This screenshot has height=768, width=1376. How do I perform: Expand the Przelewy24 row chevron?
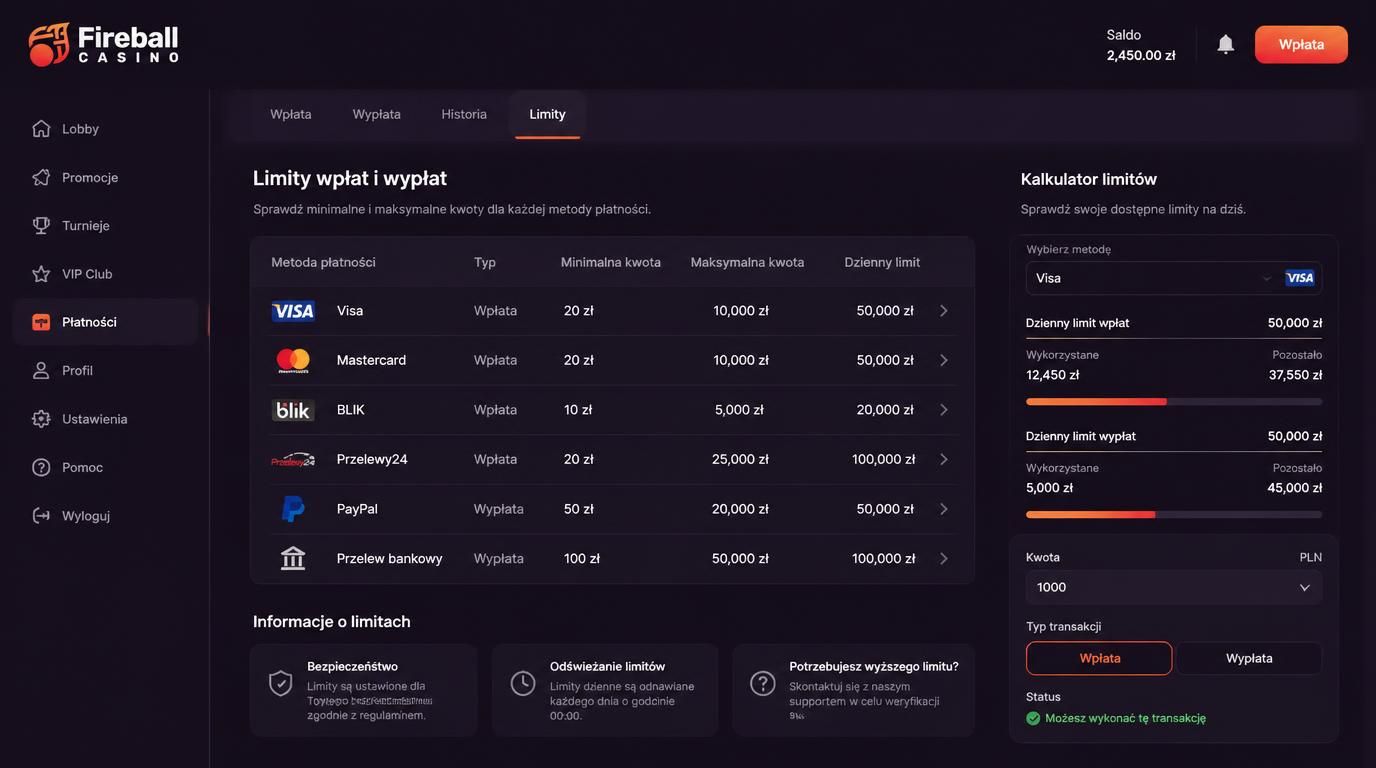943,459
